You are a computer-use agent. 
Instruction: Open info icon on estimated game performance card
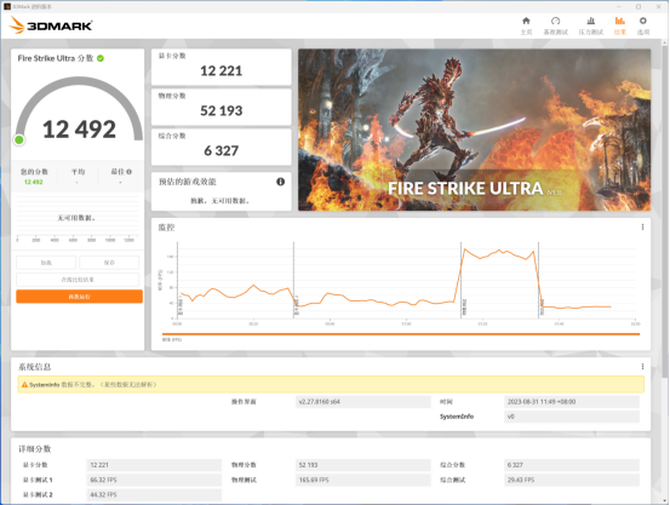click(x=280, y=182)
